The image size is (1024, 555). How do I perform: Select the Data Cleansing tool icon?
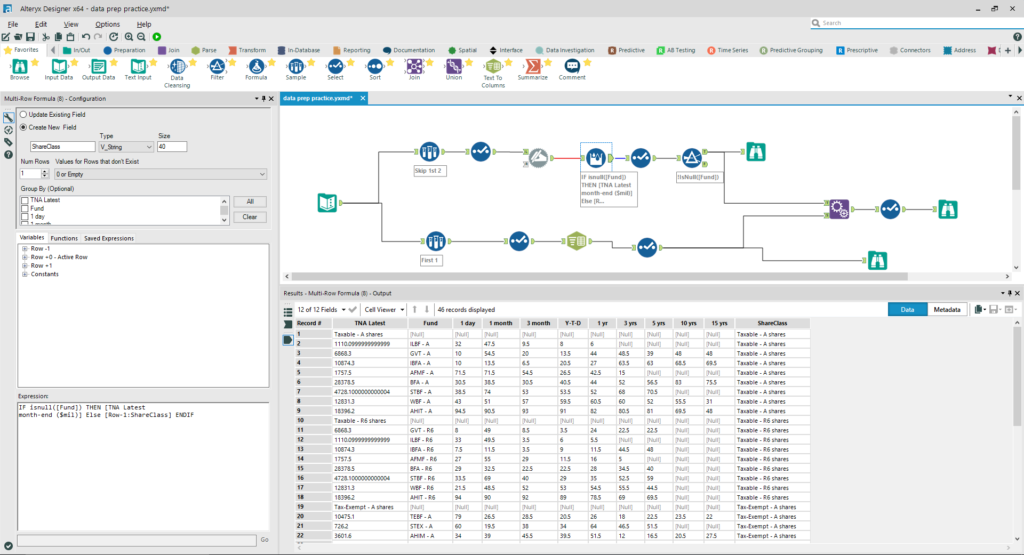pyautogui.click(x=176, y=67)
